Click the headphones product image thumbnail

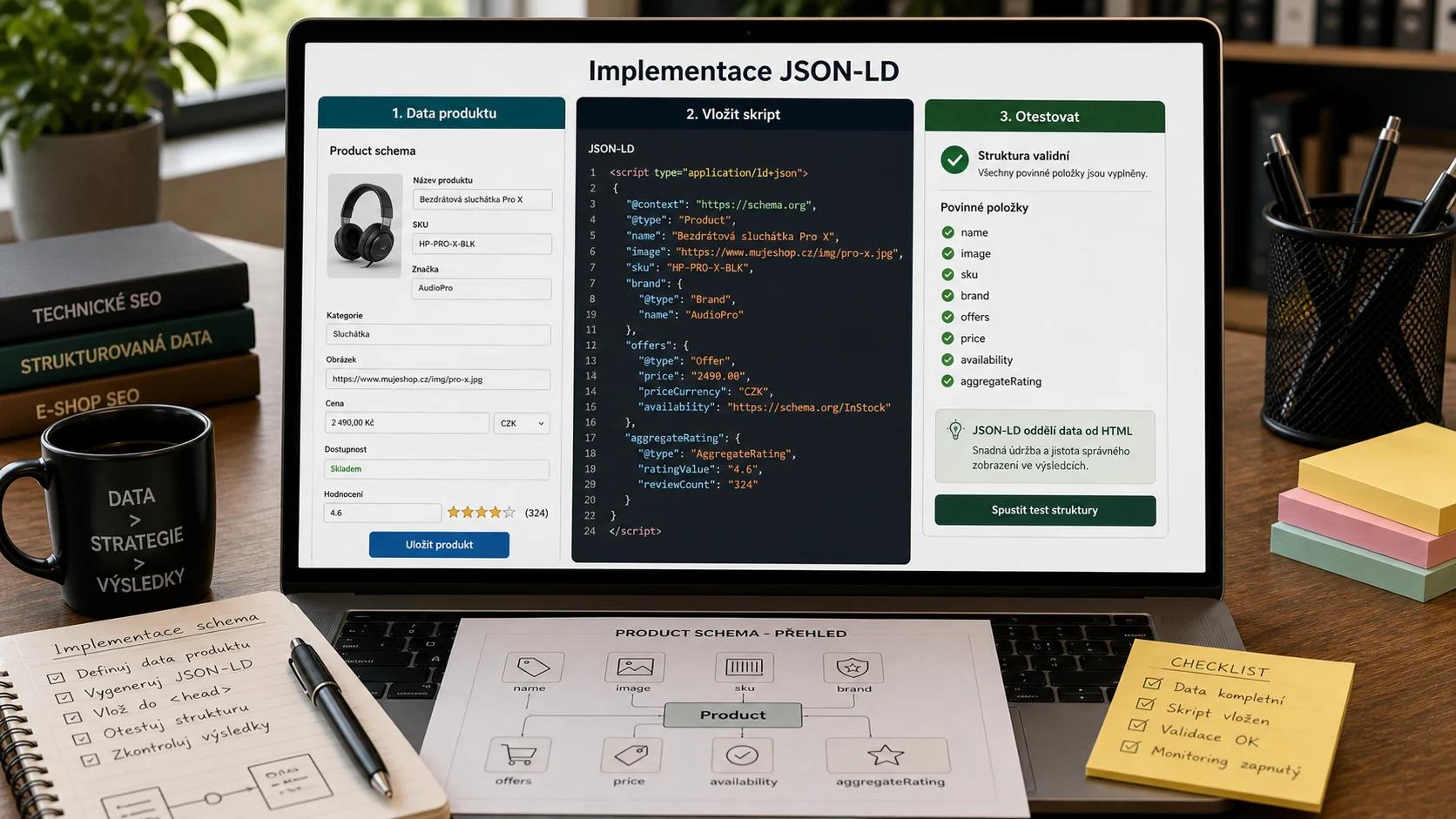click(364, 225)
